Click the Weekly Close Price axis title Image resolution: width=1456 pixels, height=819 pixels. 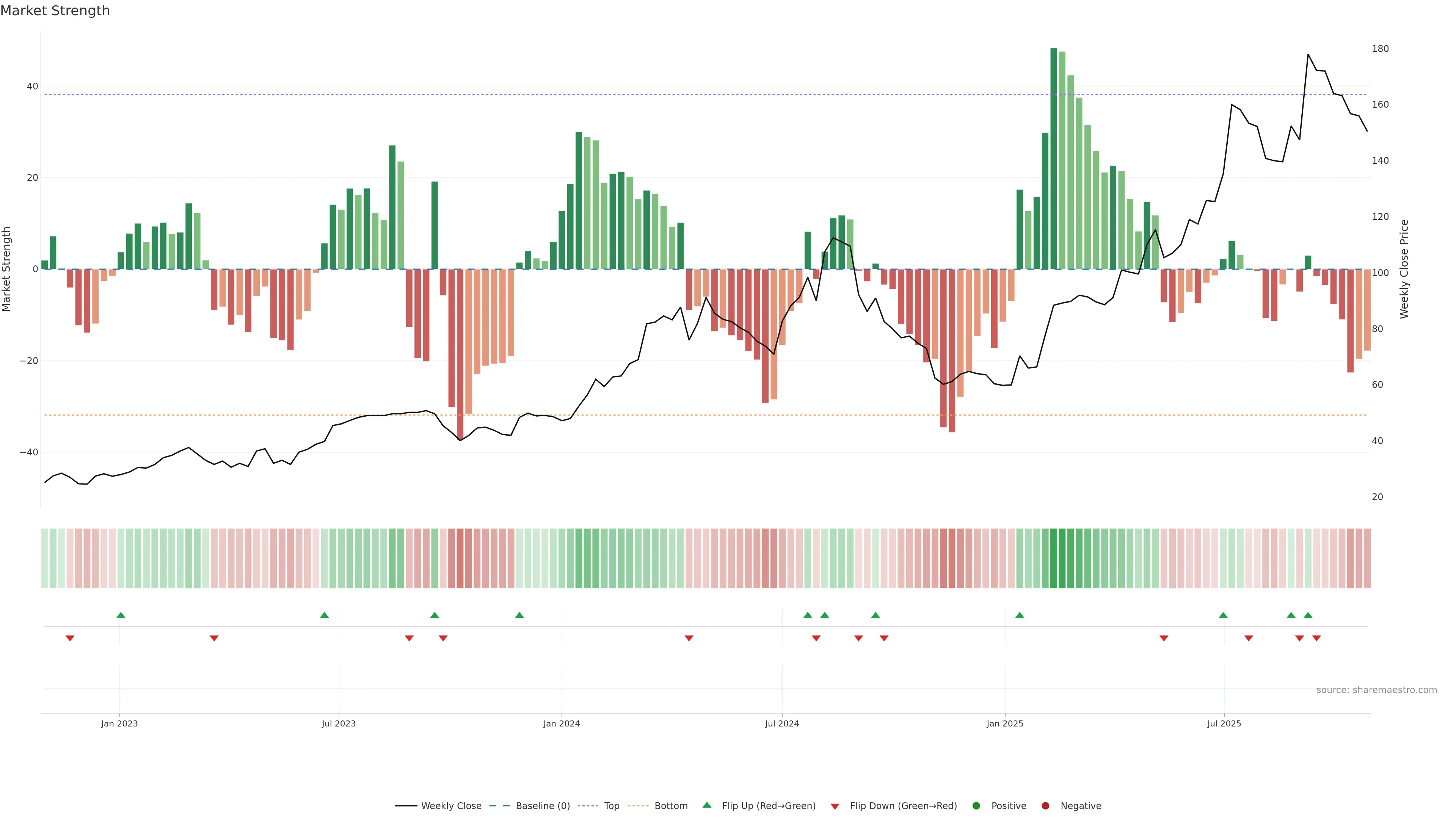pyautogui.click(x=1404, y=269)
